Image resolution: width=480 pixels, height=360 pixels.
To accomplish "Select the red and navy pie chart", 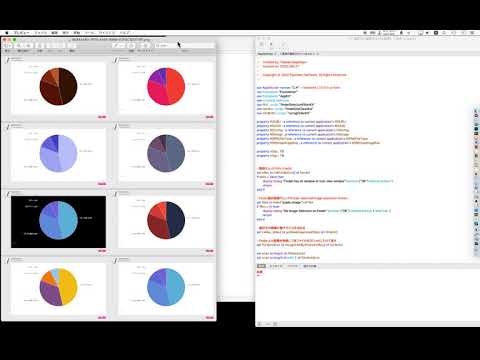I will click(166, 220).
